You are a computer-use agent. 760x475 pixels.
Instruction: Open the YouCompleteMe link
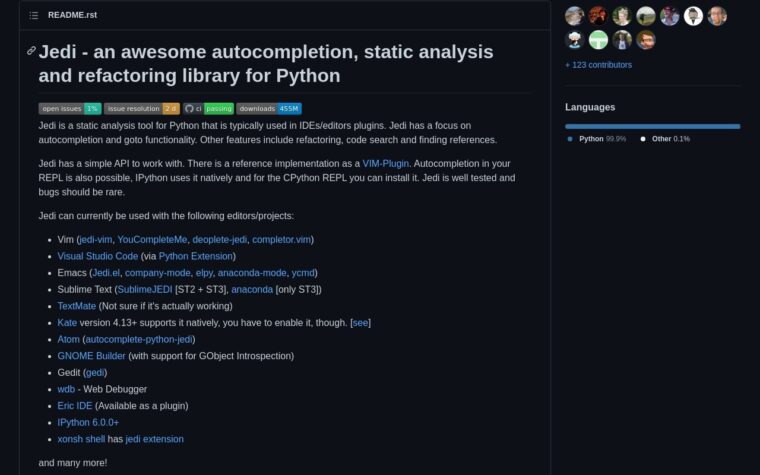pyautogui.click(x=152, y=240)
